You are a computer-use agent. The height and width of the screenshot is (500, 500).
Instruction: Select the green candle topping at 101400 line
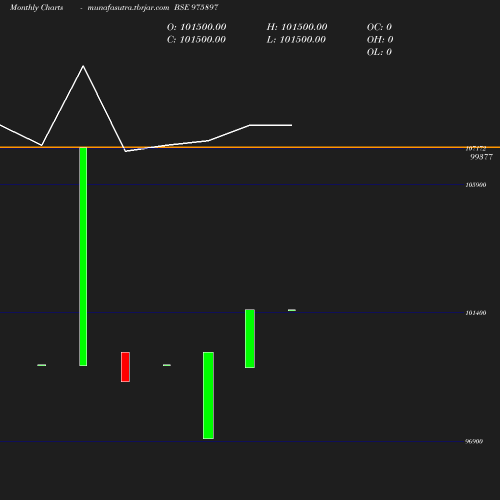pyautogui.click(x=250, y=339)
